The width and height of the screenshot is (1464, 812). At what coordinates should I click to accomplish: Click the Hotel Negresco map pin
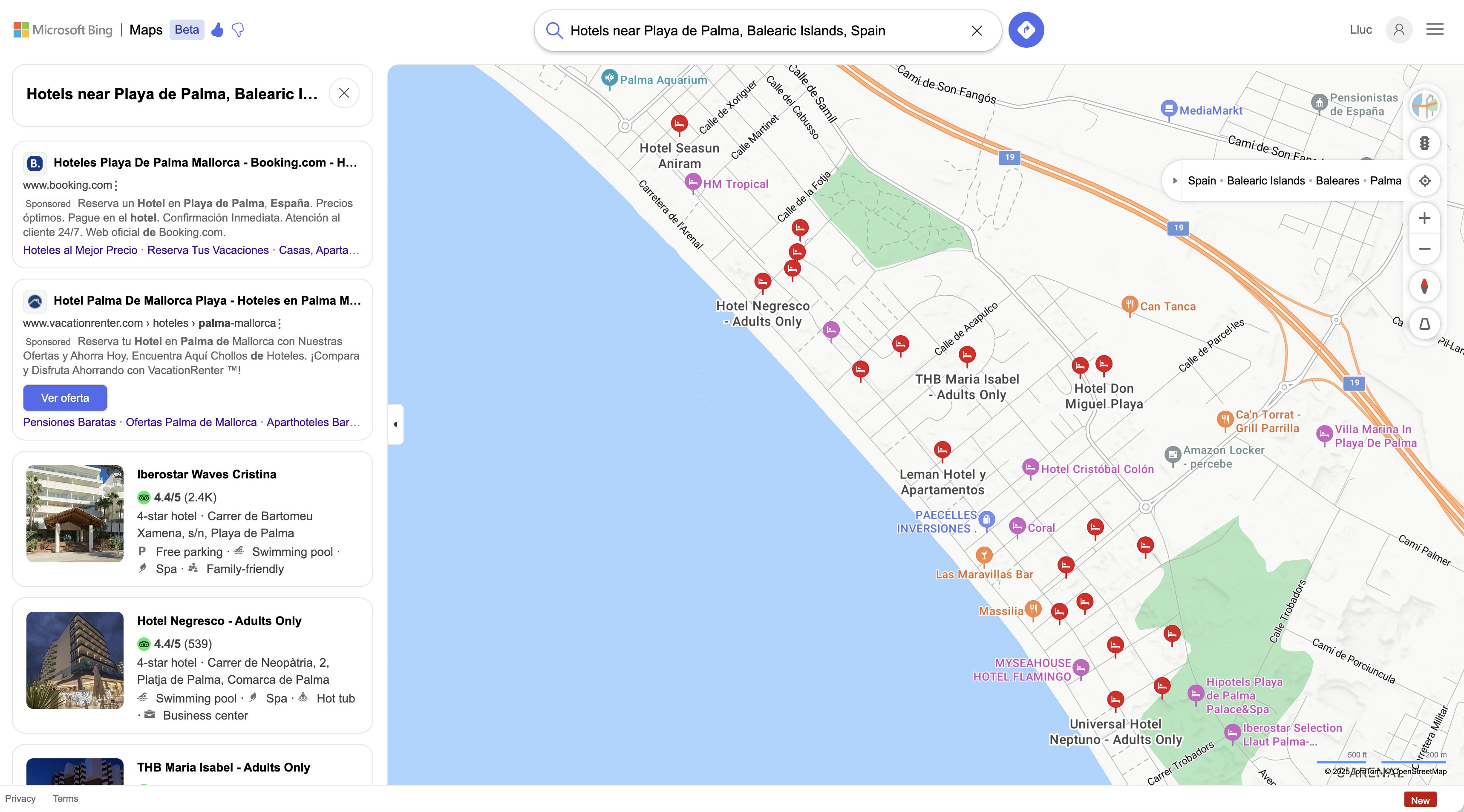click(763, 282)
